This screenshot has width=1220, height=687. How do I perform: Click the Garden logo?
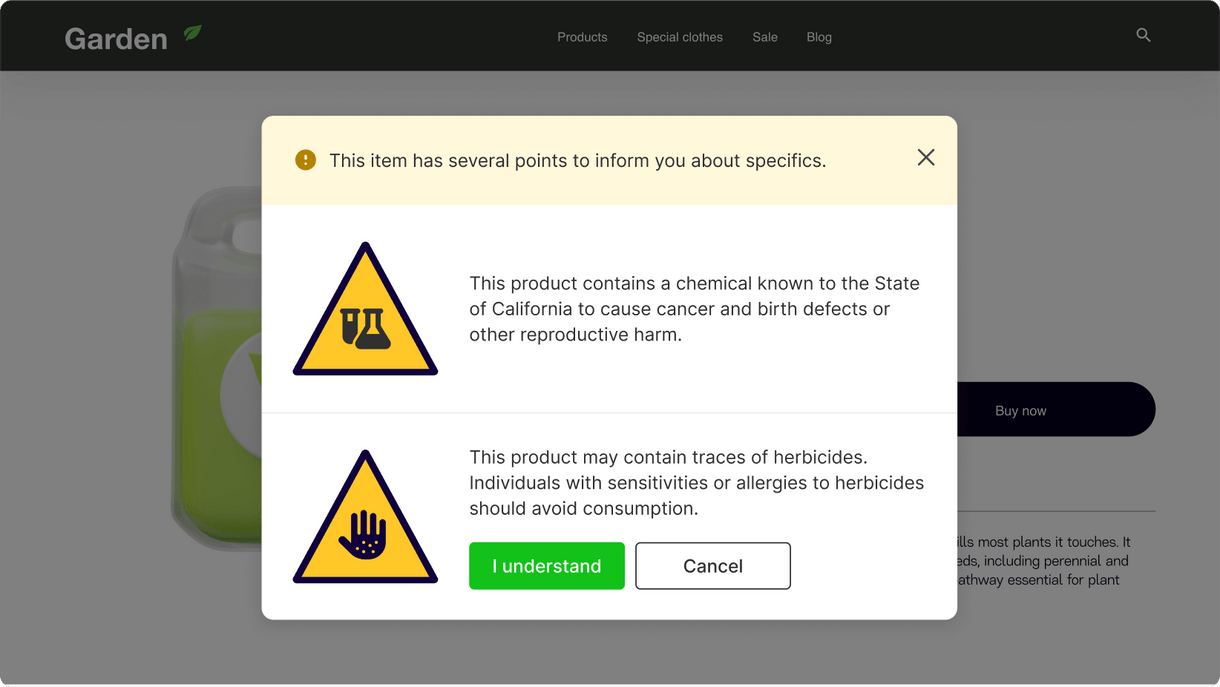[116, 38]
